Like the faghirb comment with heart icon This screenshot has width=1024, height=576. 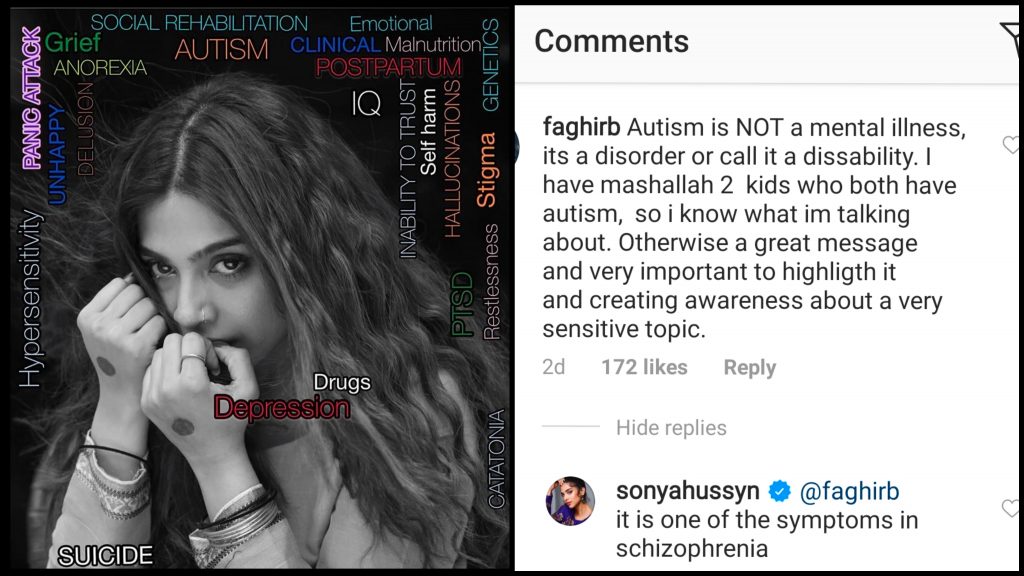click(1013, 146)
